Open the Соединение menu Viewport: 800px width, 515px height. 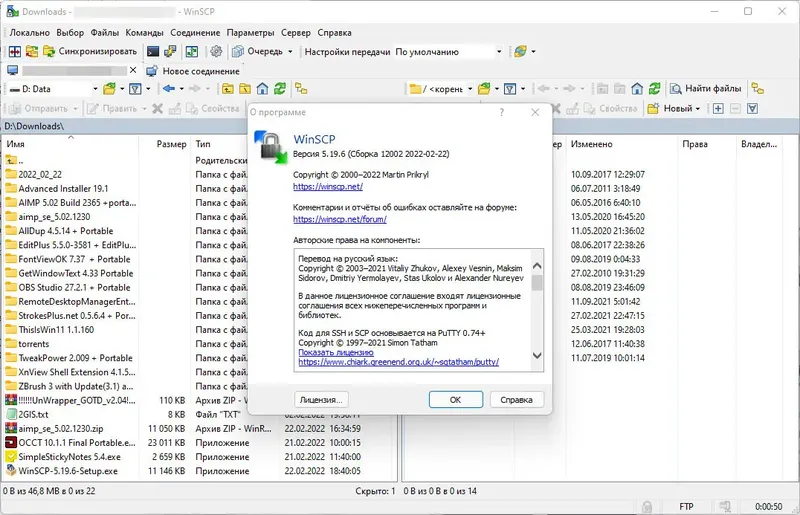pyautogui.click(x=195, y=33)
